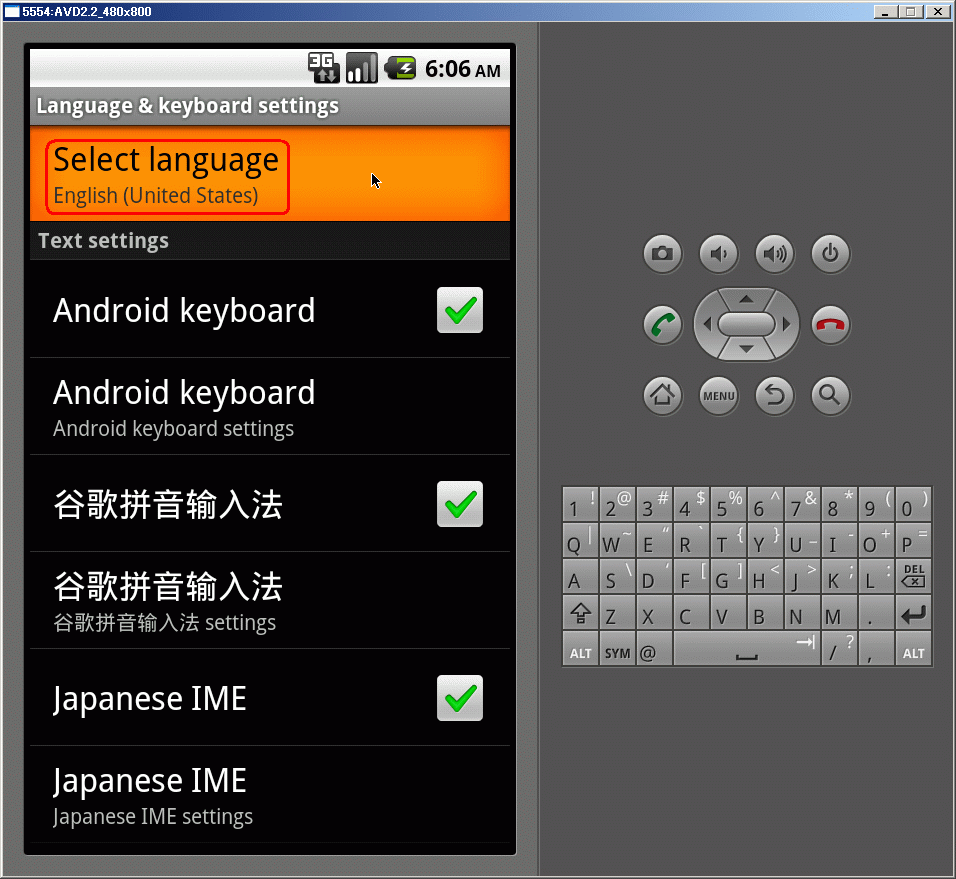Click the red end call button

click(830, 324)
